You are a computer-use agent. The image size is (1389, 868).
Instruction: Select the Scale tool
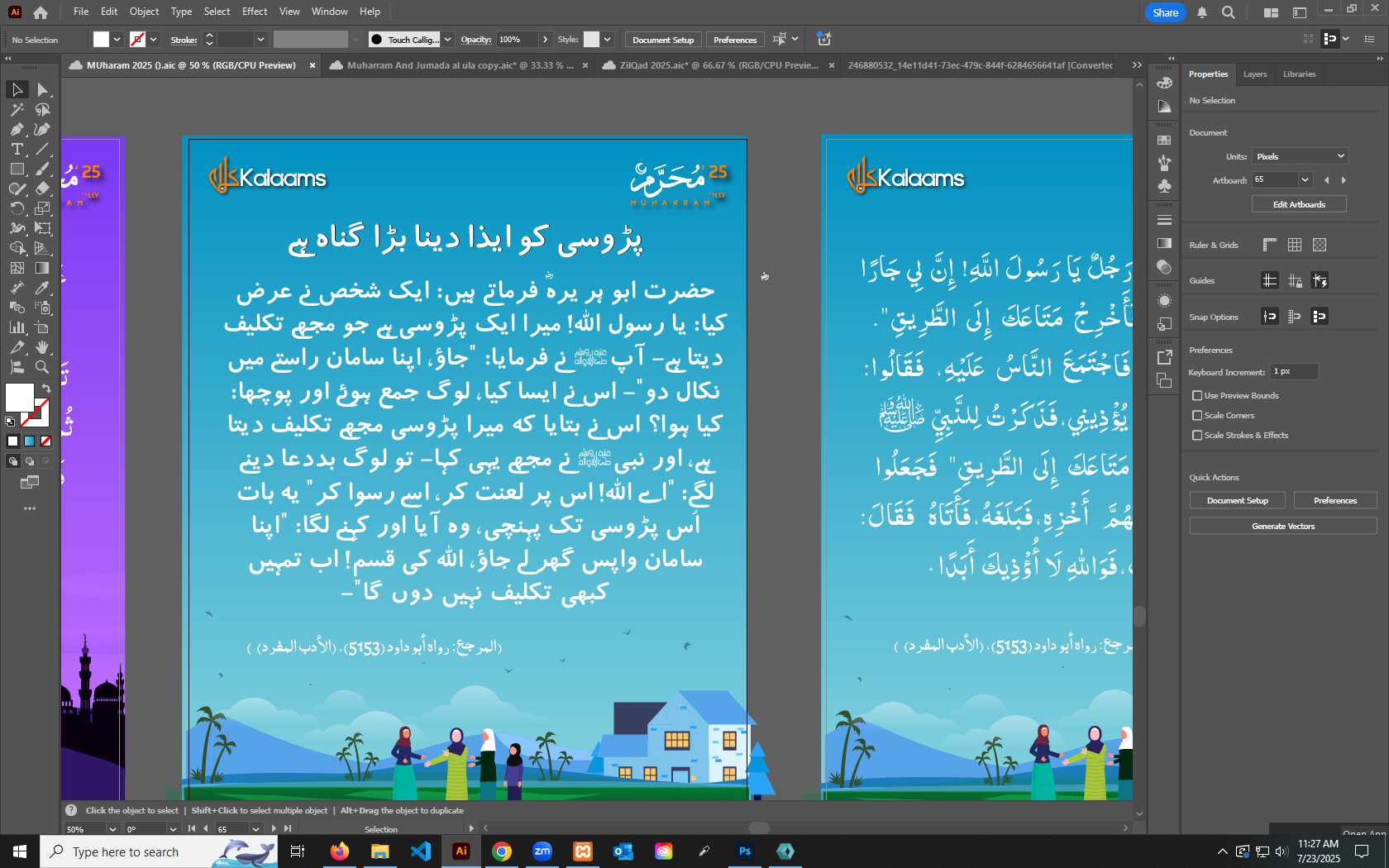pos(42,208)
